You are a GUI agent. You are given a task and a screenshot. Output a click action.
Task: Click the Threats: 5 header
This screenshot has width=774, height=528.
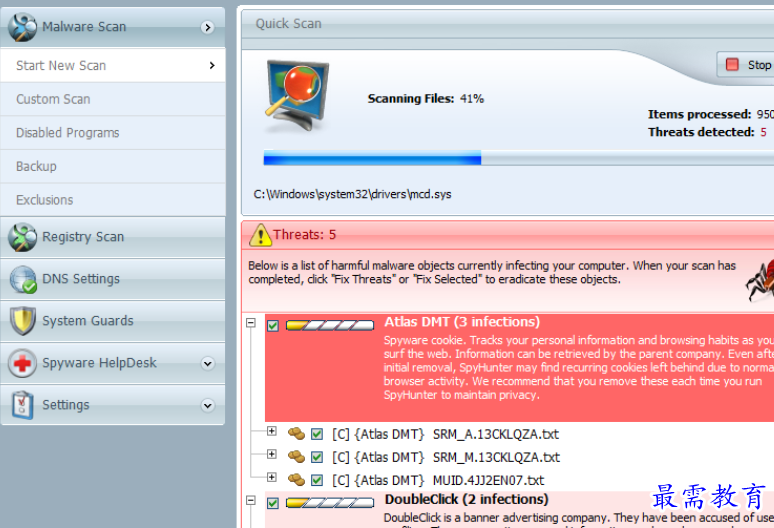pos(304,235)
